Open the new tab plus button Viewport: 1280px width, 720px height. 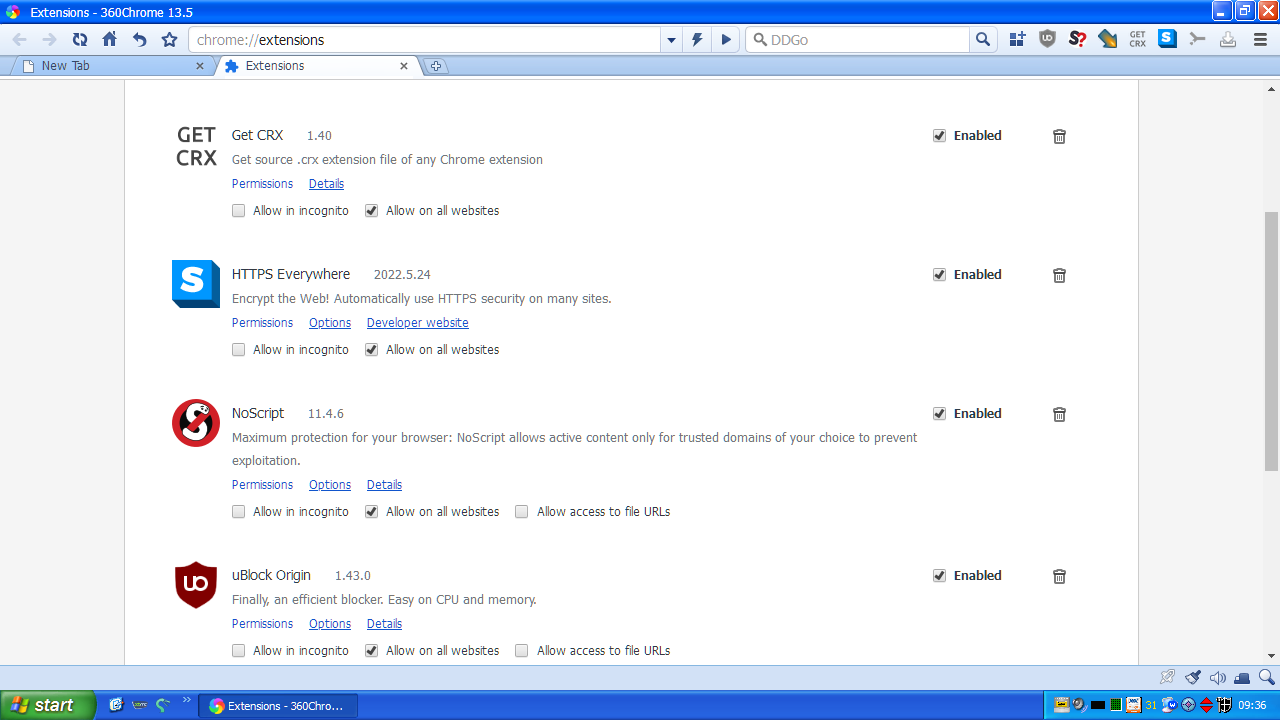pyautogui.click(x=436, y=66)
